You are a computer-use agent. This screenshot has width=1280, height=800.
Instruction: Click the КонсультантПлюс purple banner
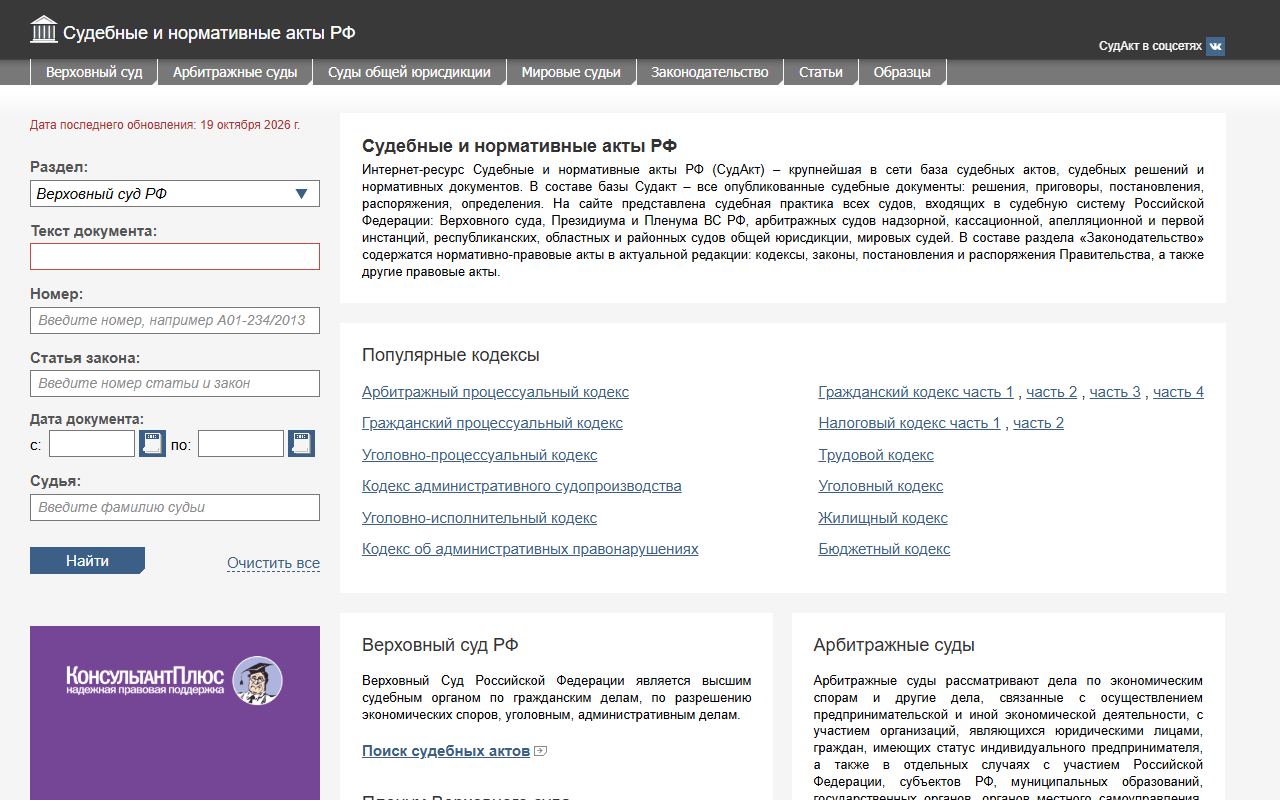[x=175, y=713]
